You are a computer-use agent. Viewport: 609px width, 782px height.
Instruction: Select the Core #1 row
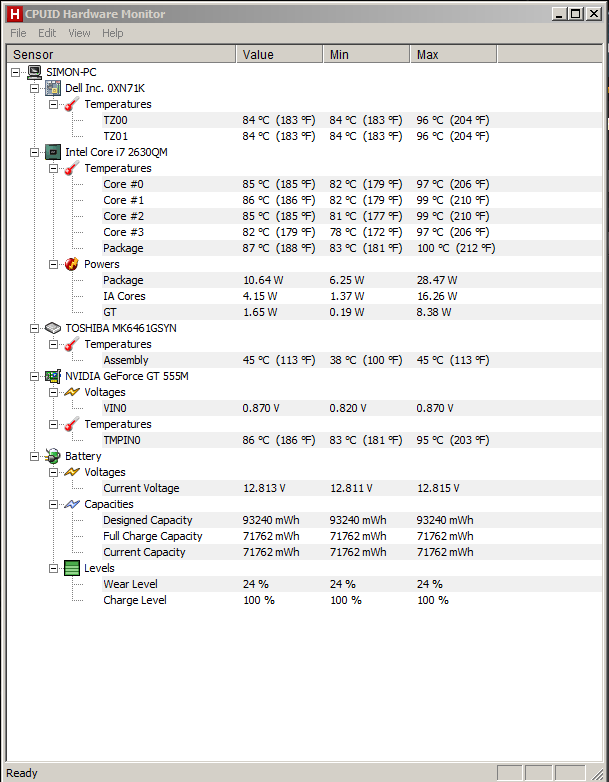pyautogui.click(x=352, y=200)
